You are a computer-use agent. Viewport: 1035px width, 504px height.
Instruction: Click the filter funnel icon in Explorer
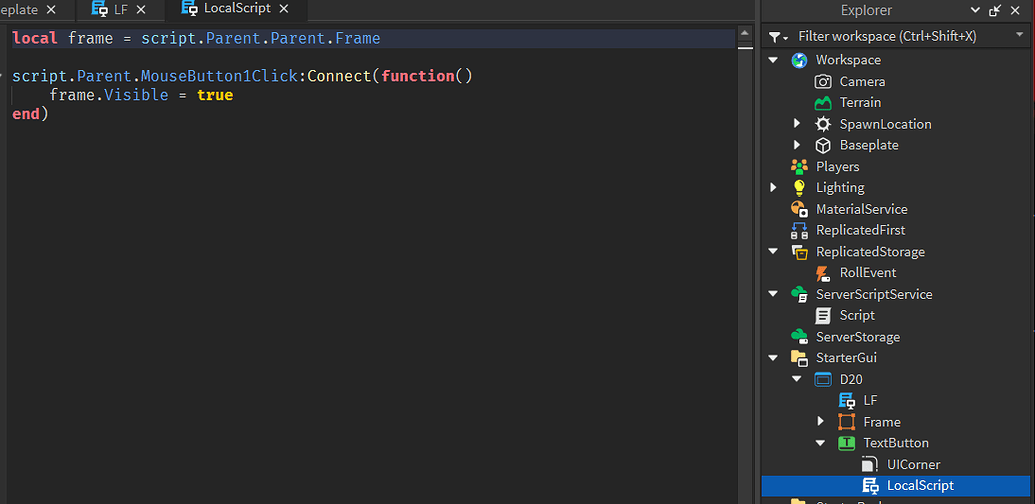click(779, 37)
